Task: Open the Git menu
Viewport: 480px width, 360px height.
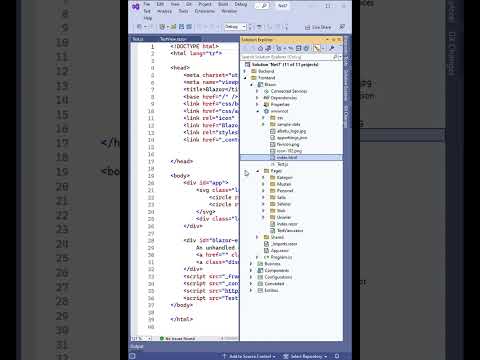Action: tap(189, 4)
